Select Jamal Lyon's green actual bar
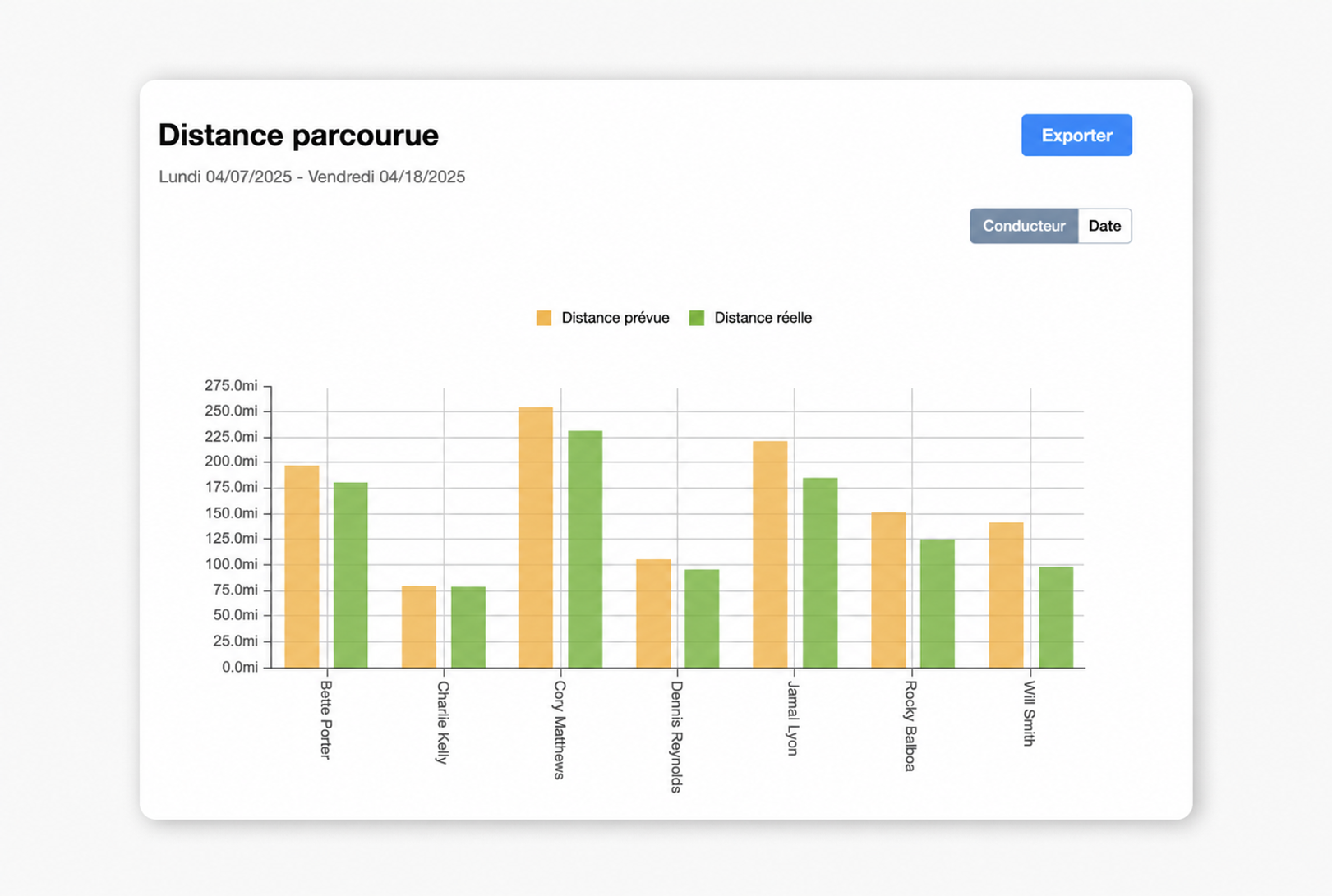The height and width of the screenshot is (896, 1332). [820, 572]
